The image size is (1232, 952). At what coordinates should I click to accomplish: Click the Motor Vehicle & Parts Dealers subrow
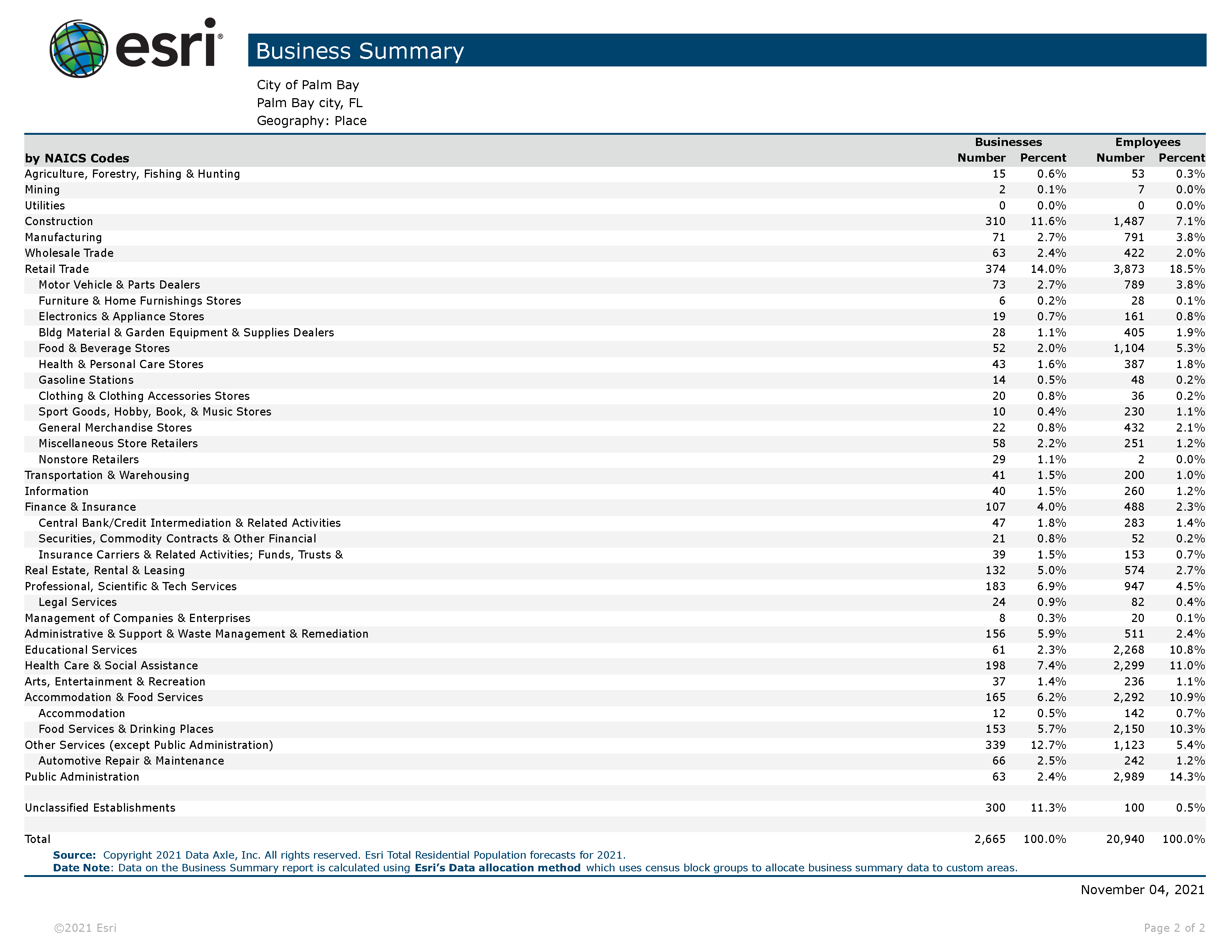119,285
